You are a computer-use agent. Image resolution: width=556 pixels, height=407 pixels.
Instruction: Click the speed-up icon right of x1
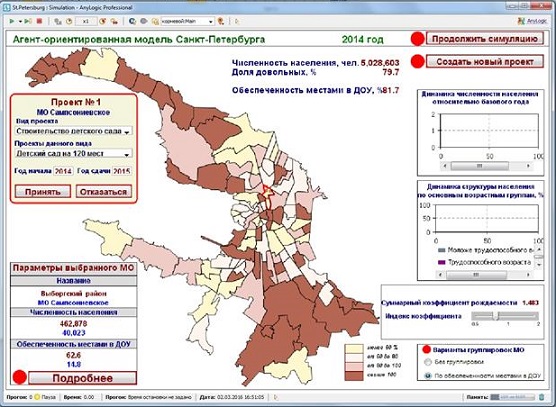(103, 22)
